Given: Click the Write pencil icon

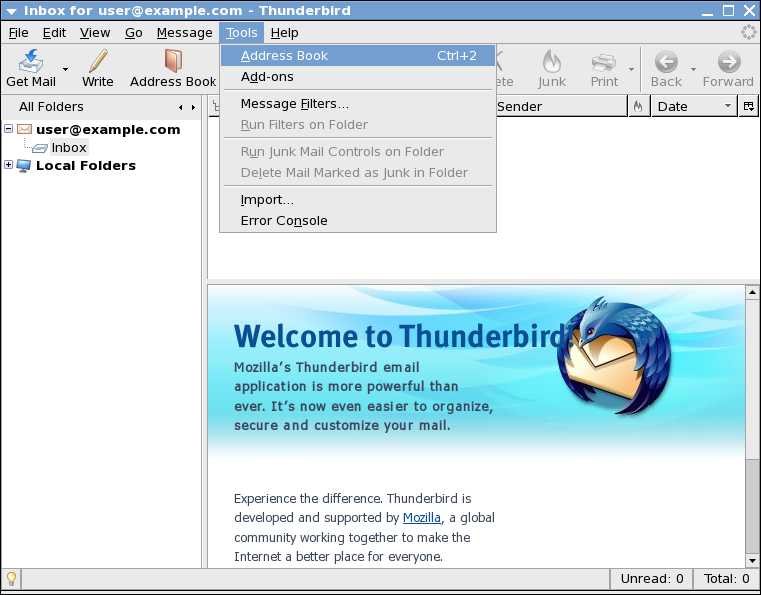Looking at the screenshot, I should [98, 61].
